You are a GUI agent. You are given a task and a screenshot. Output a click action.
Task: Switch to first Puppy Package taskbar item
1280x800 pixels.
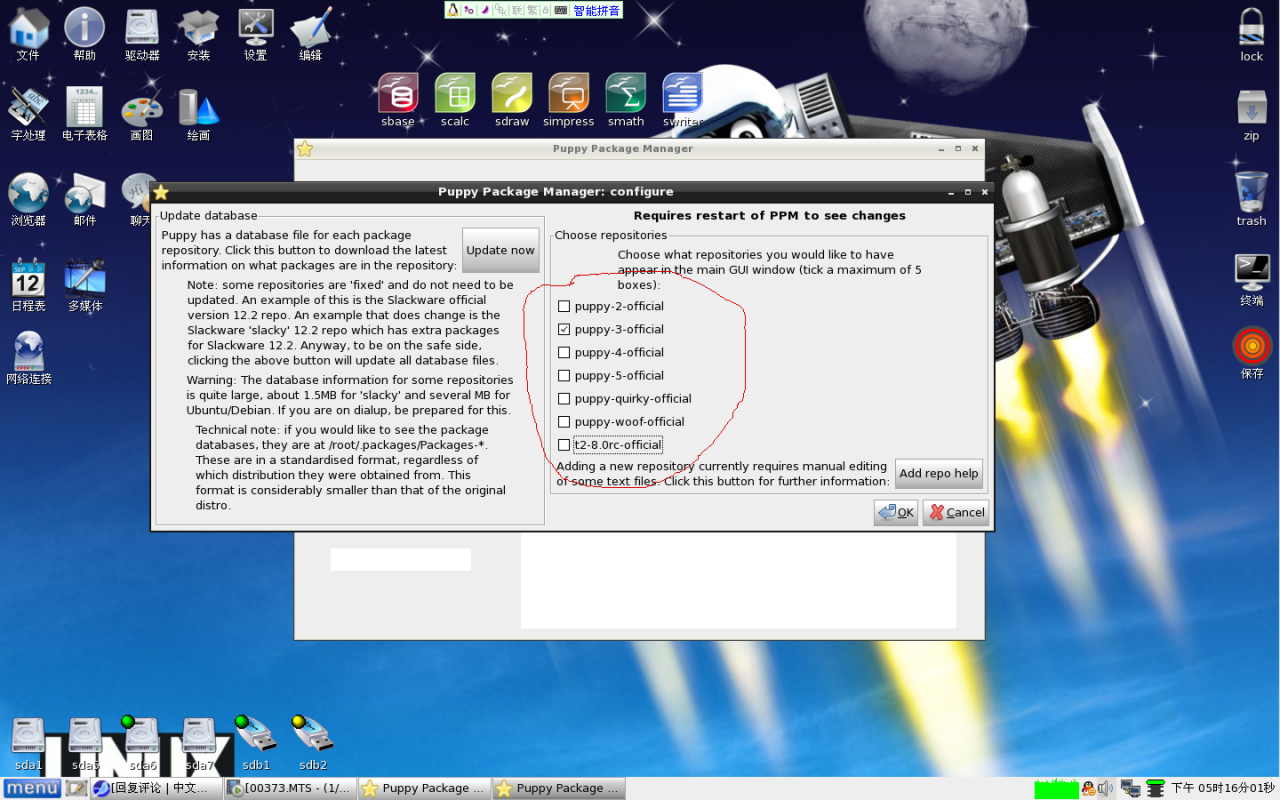click(424, 788)
